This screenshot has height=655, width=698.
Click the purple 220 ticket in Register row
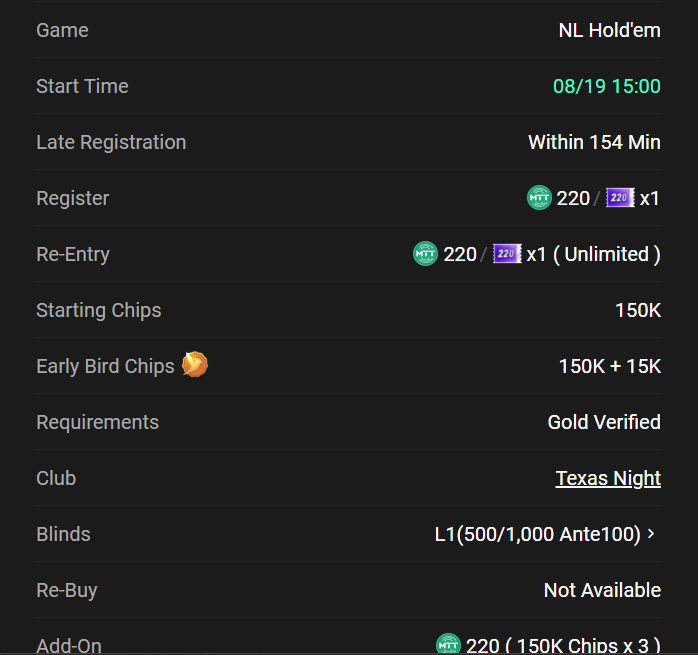pyautogui.click(x=620, y=198)
